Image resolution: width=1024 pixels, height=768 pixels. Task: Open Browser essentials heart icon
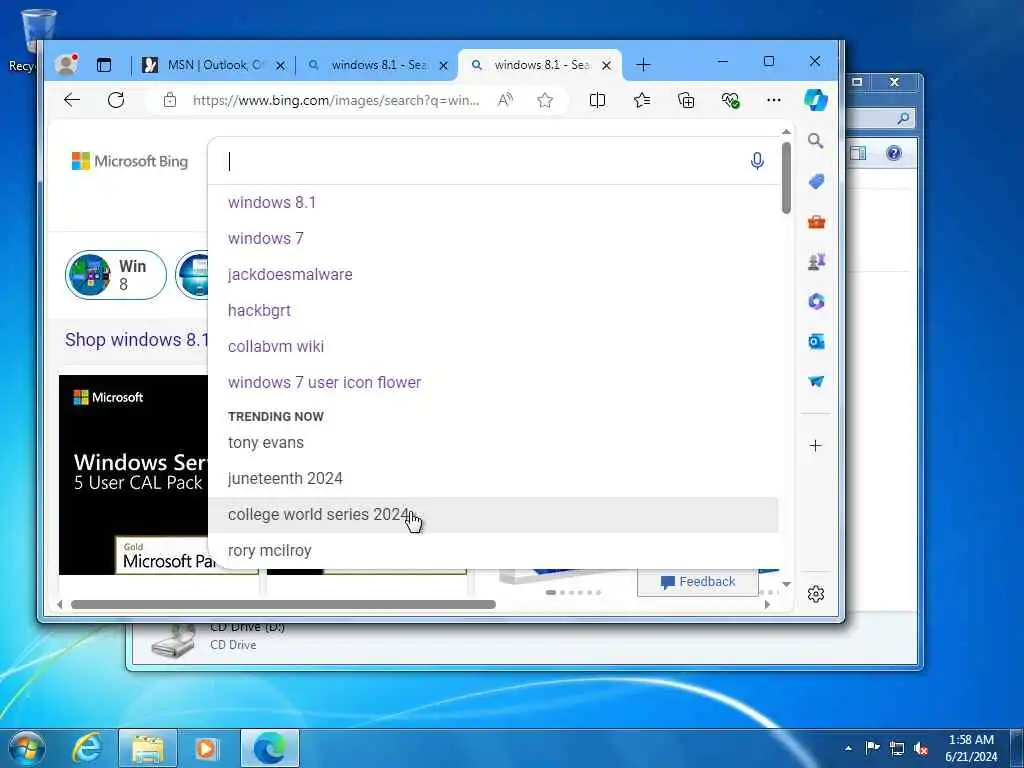click(730, 100)
